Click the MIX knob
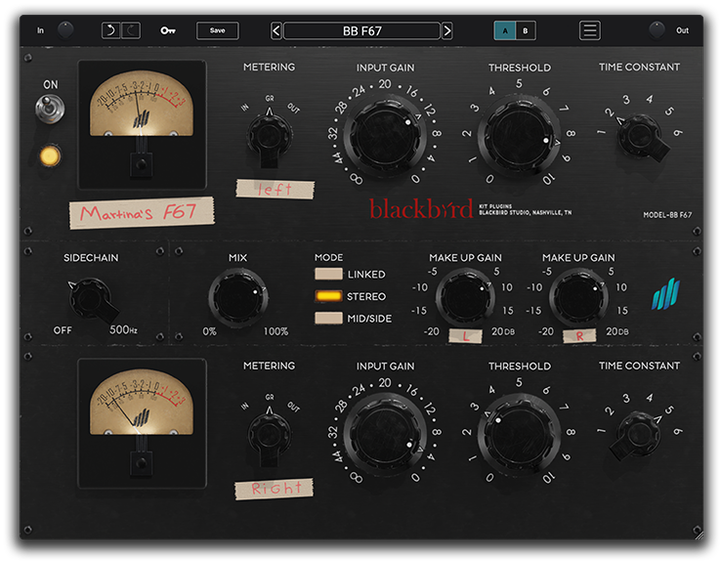 (238, 299)
